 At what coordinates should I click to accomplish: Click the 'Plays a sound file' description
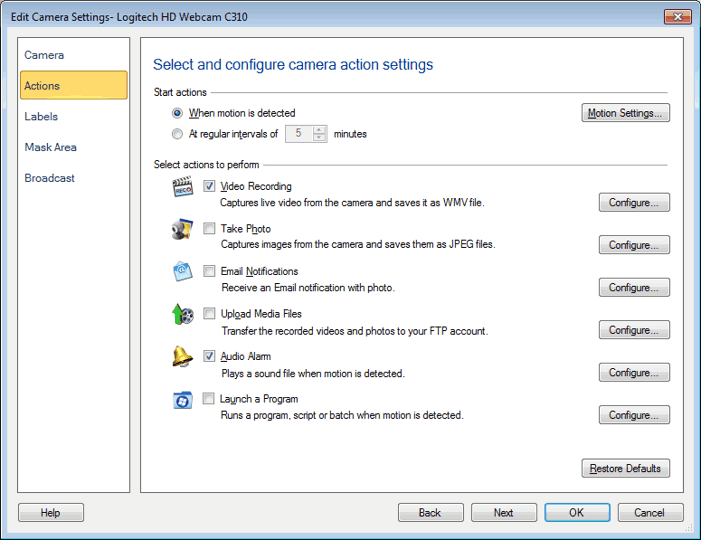[x=313, y=373]
